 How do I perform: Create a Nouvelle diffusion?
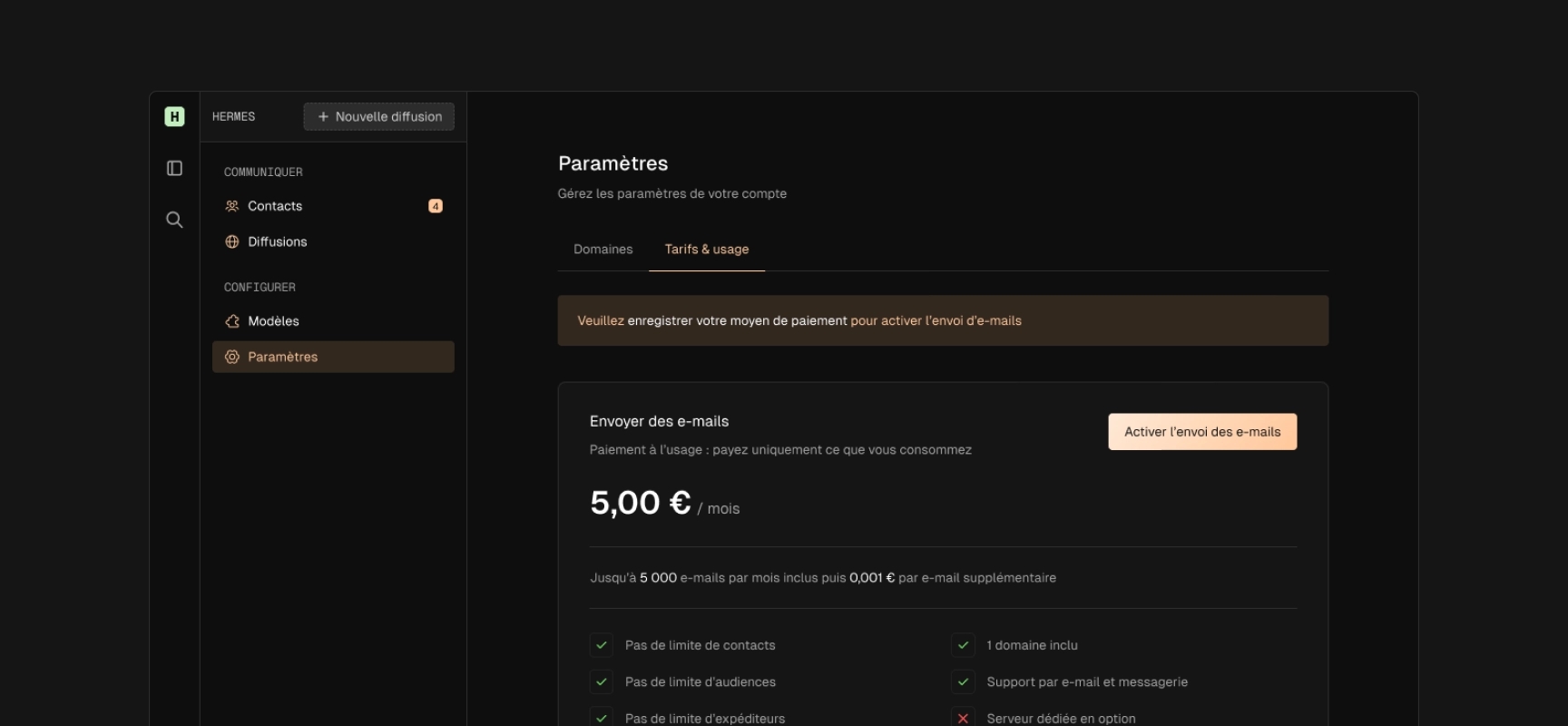(379, 116)
